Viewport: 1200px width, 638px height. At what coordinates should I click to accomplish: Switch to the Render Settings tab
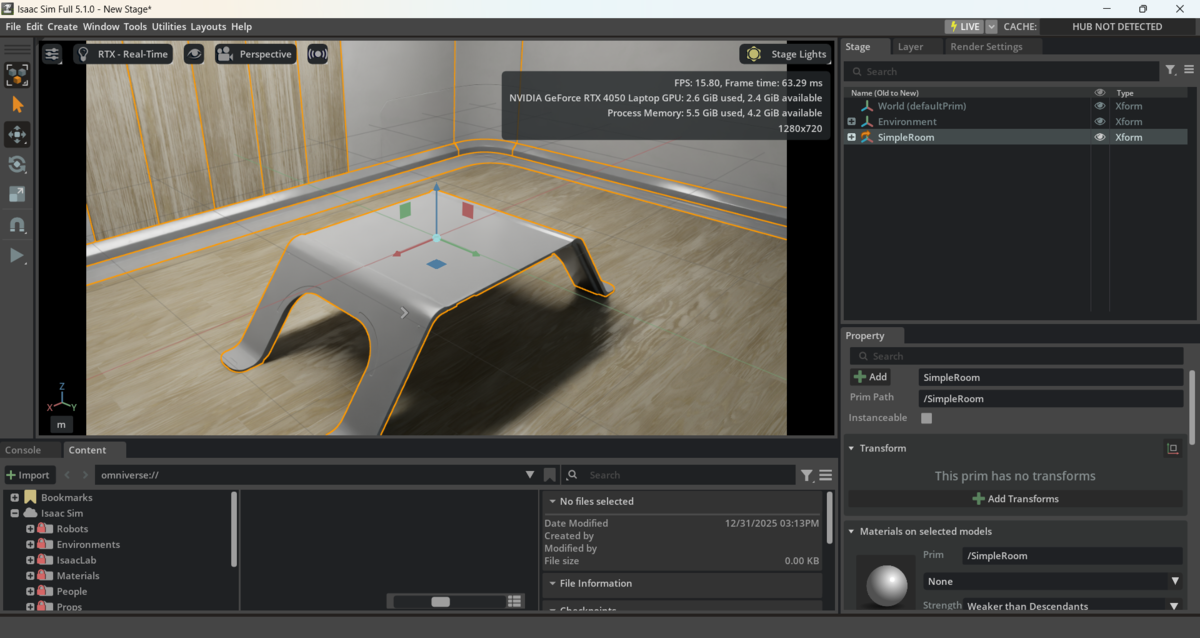pos(986,47)
